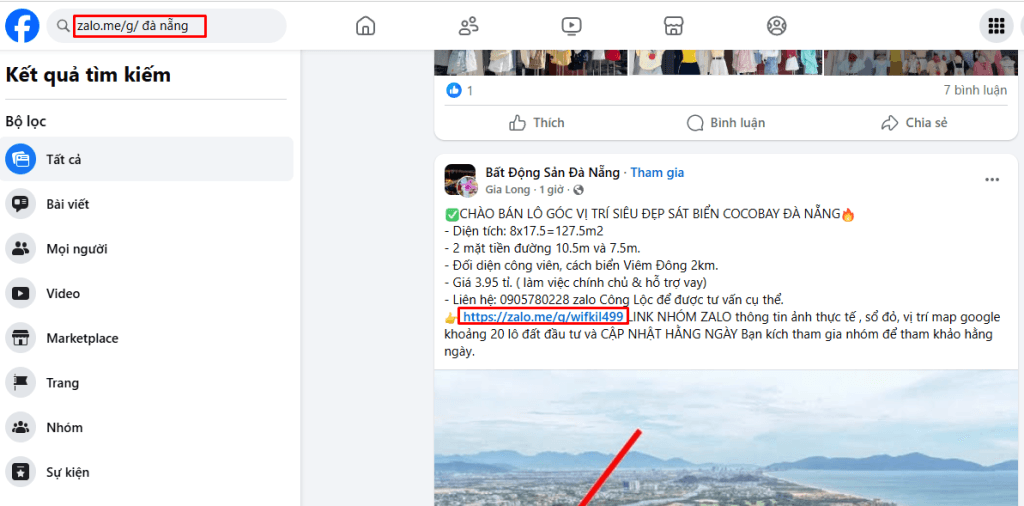Select the Tất cả filter

click(x=64, y=159)
